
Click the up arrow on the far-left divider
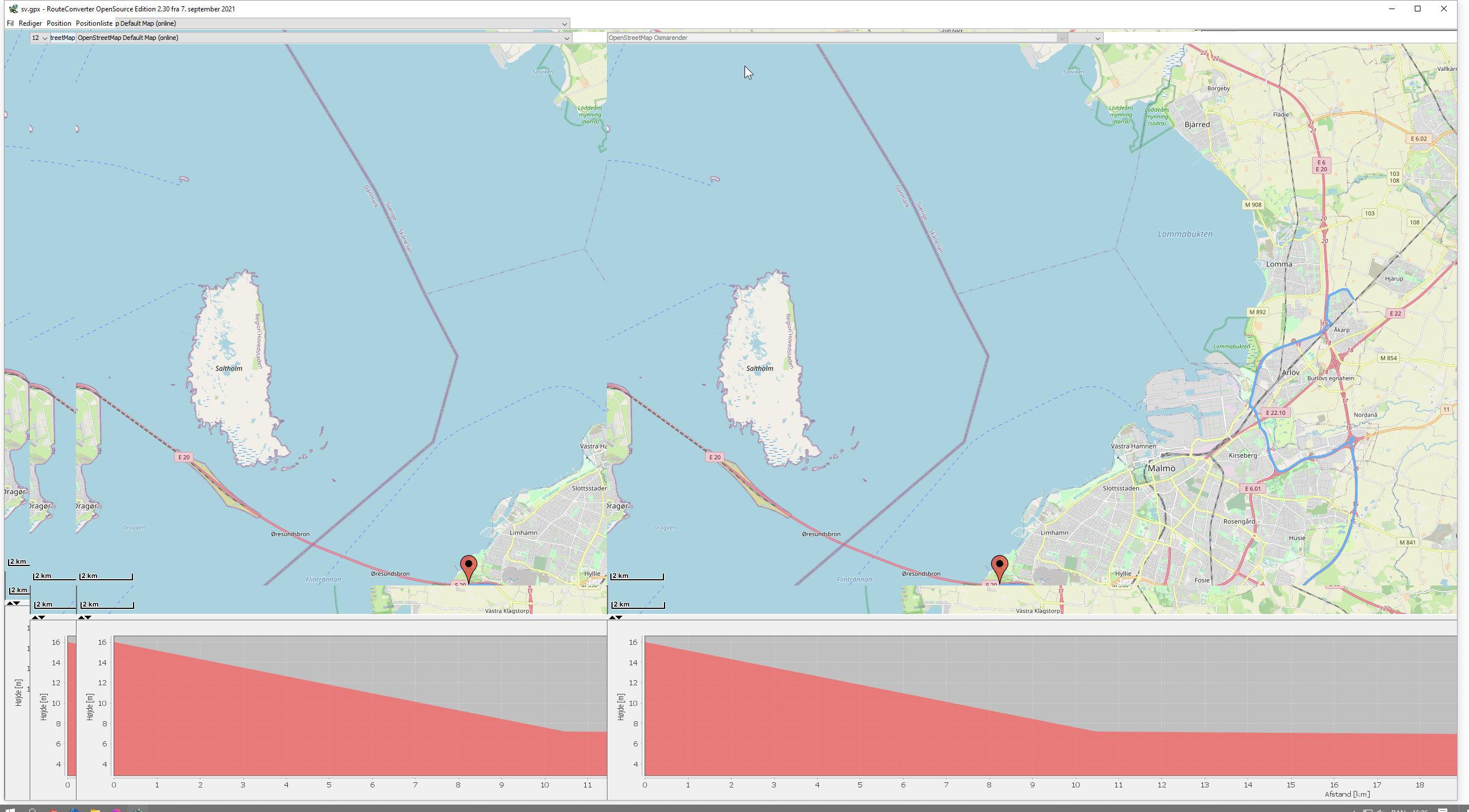click(x=10, y=603)
